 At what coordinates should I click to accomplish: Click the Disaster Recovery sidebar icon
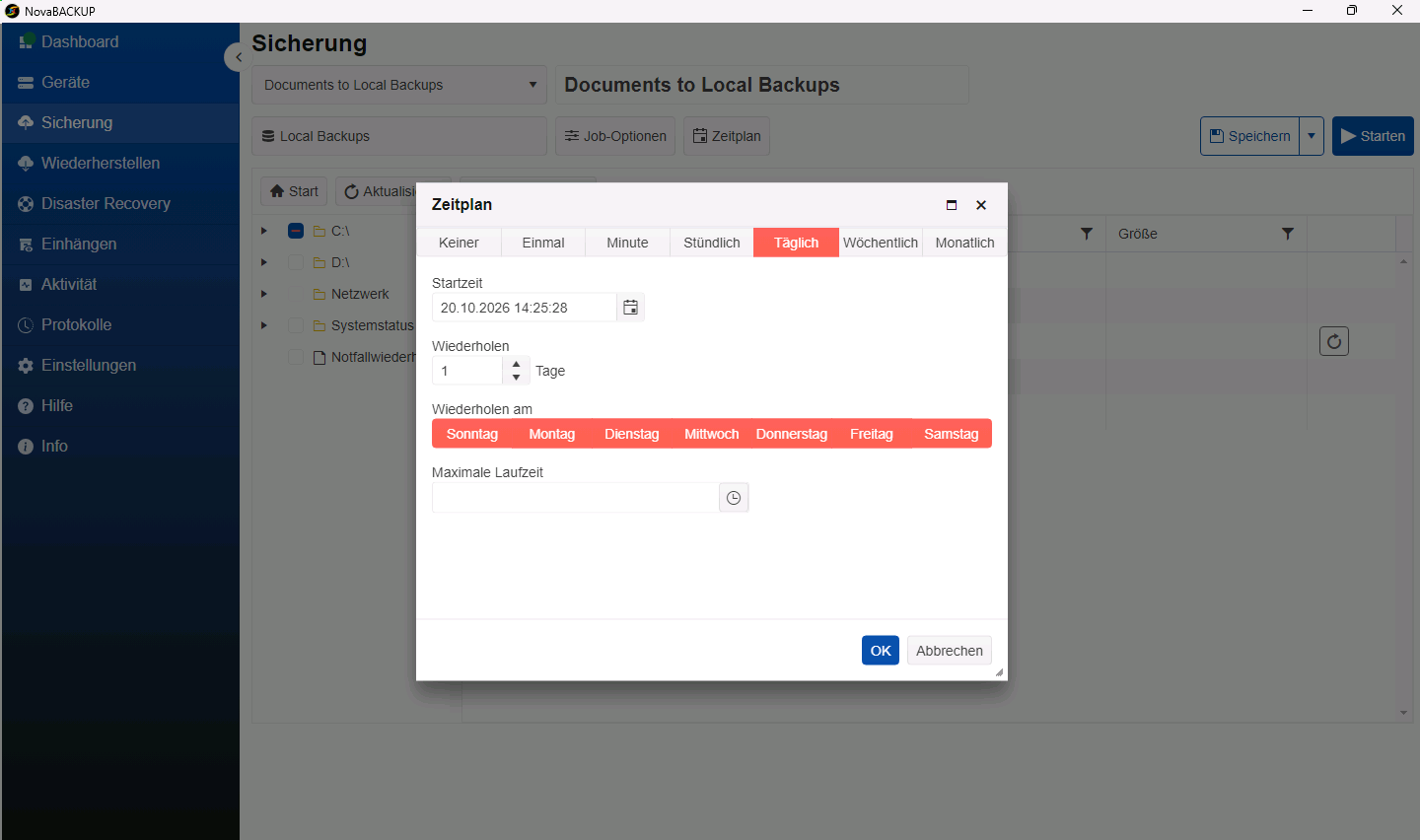pos(26,204)
